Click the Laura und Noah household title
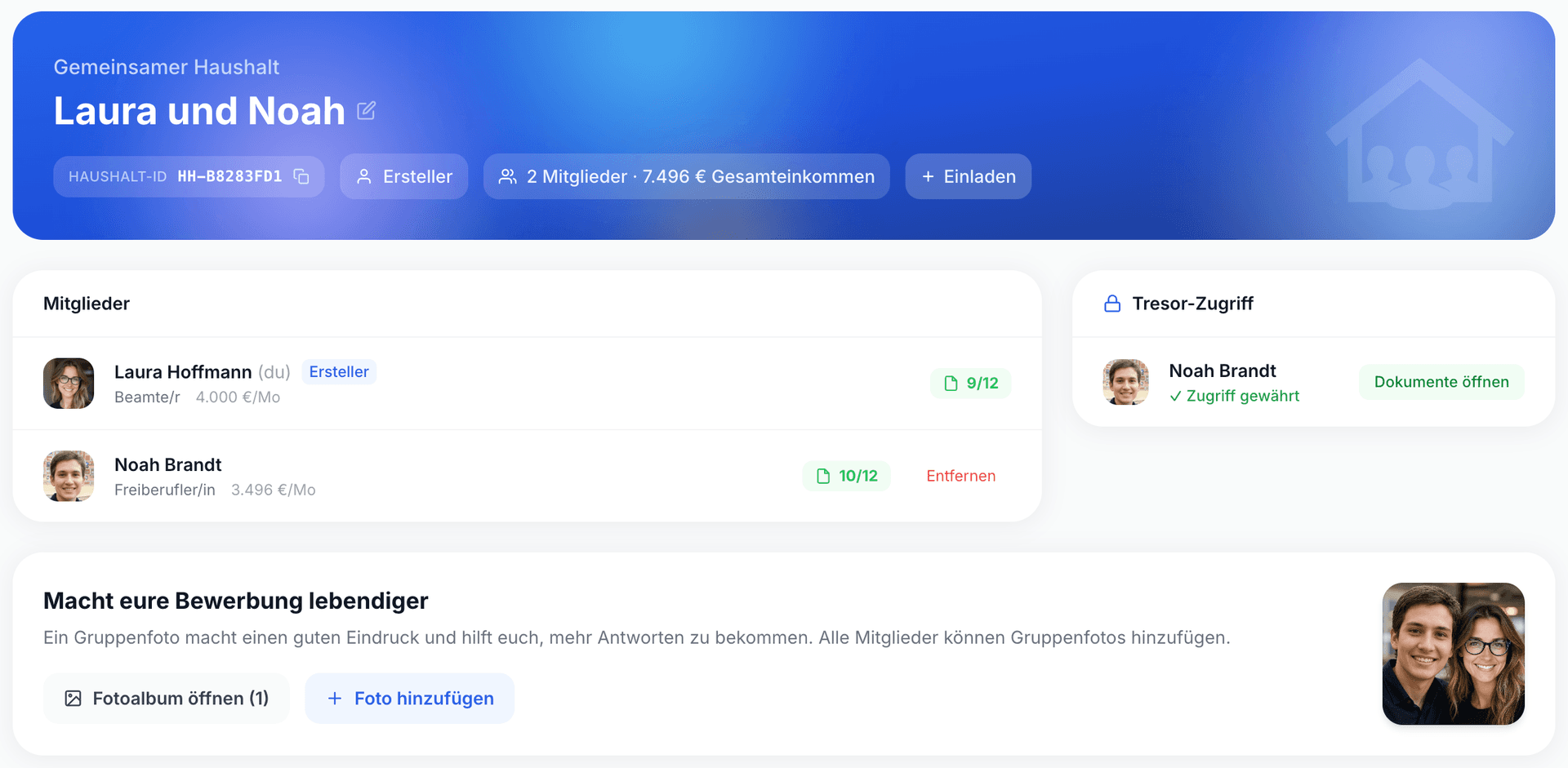Screen dimensions: 1568x768 (200, 110)
